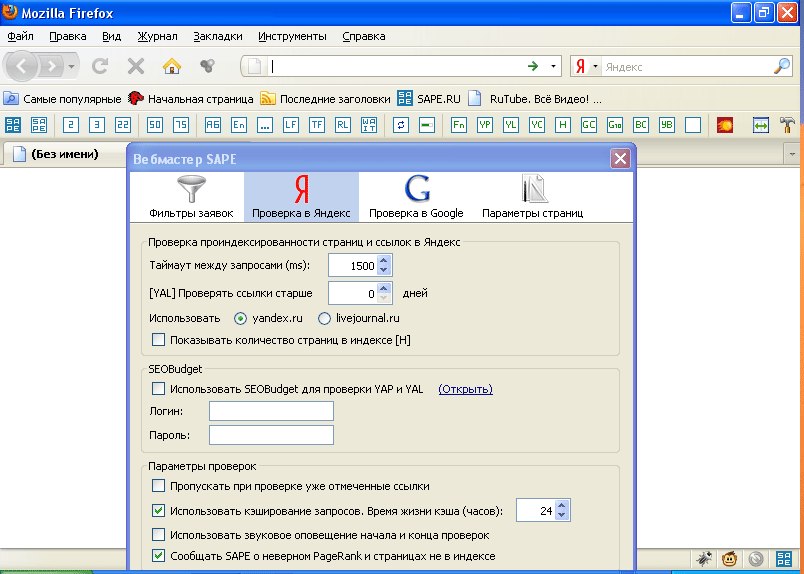Click the 'WAIT' toolbar icon

(x=369, y=125)
